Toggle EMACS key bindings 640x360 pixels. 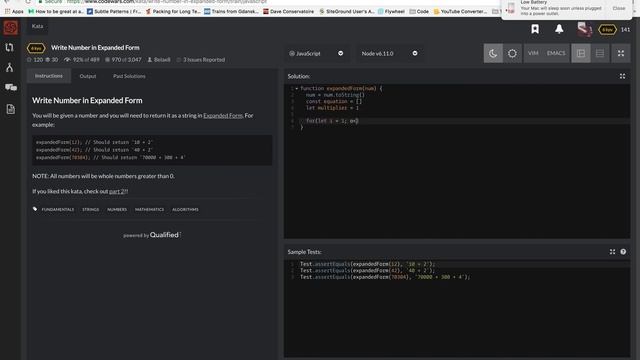(556, 53)
